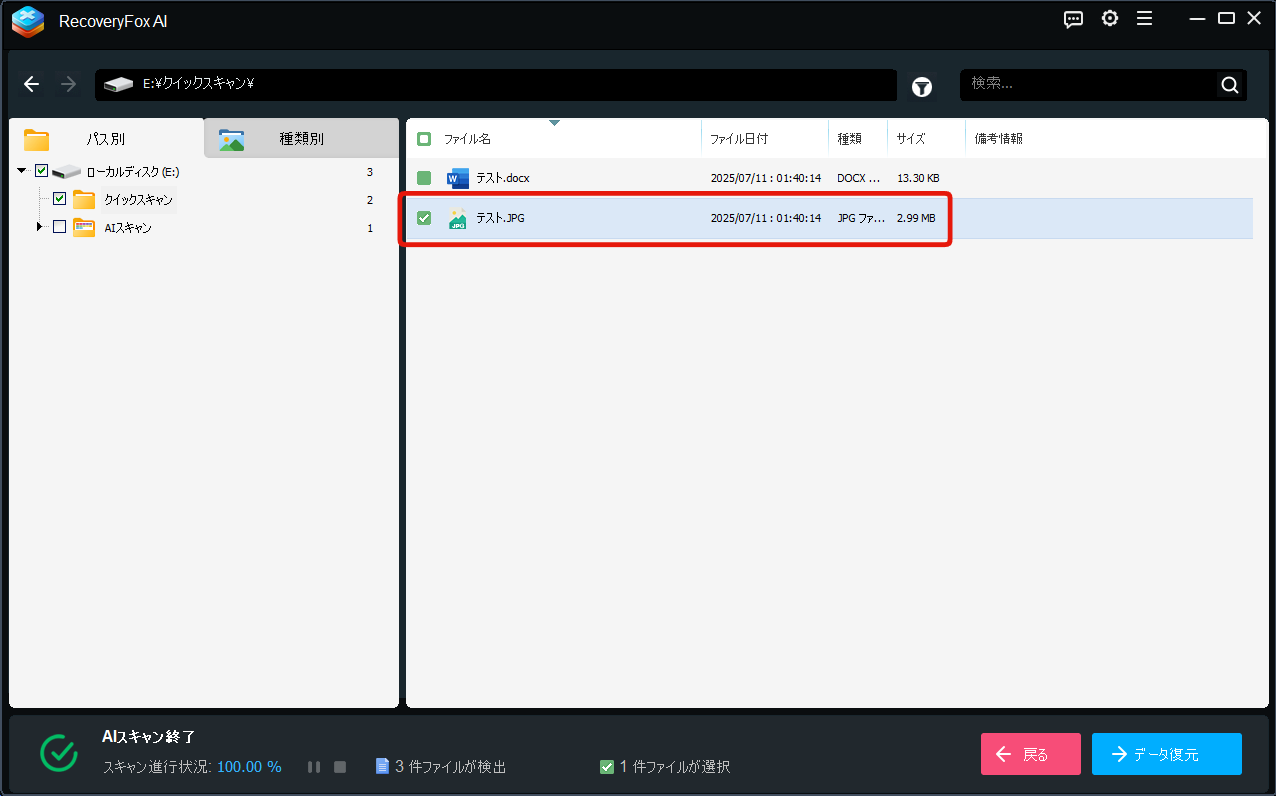
Task: Select the テスト.JPG file name
Action: click(500, 218)
